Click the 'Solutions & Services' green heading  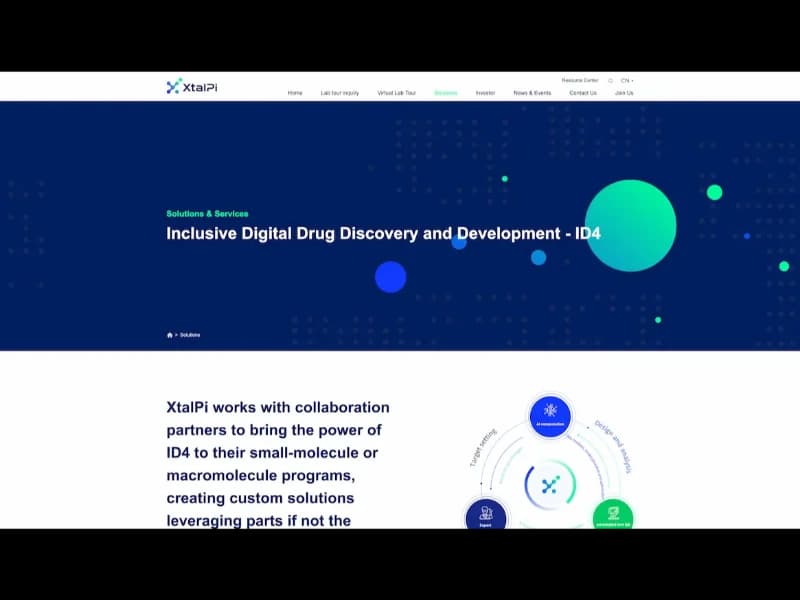pyautogui.click(x=207, y=214)
